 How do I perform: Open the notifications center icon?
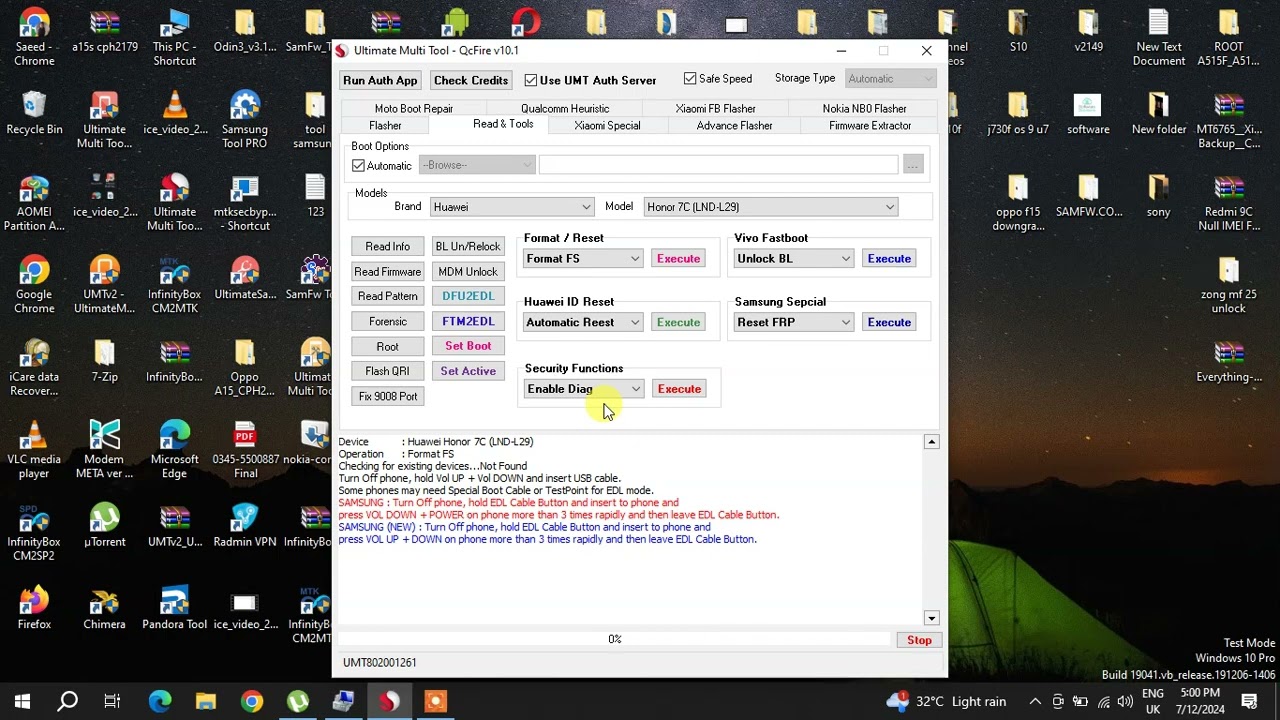[1249, 702]
